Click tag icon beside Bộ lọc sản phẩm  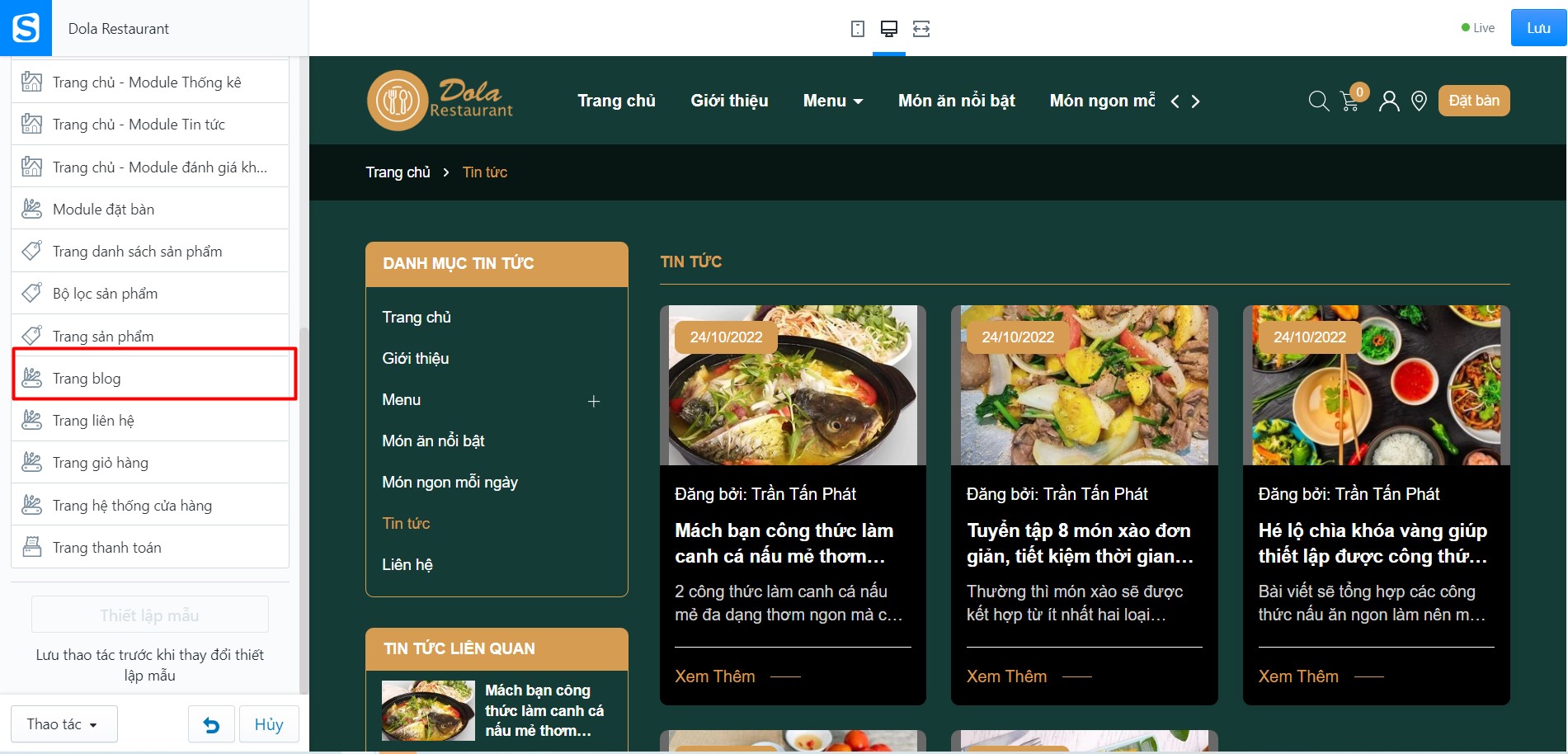coord(31,293)
